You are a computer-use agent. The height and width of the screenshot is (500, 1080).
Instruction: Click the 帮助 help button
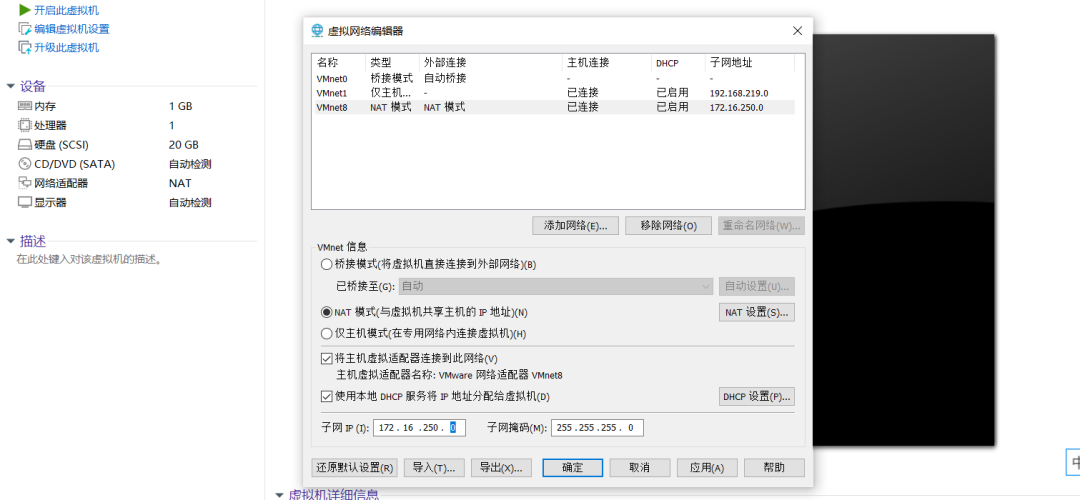point(774,468)
